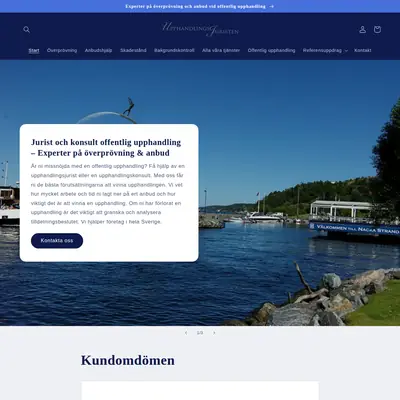This screenshot has height=400, width=400.
Task: Open the Överprövning menu item
Action: (x=62, y=50)
